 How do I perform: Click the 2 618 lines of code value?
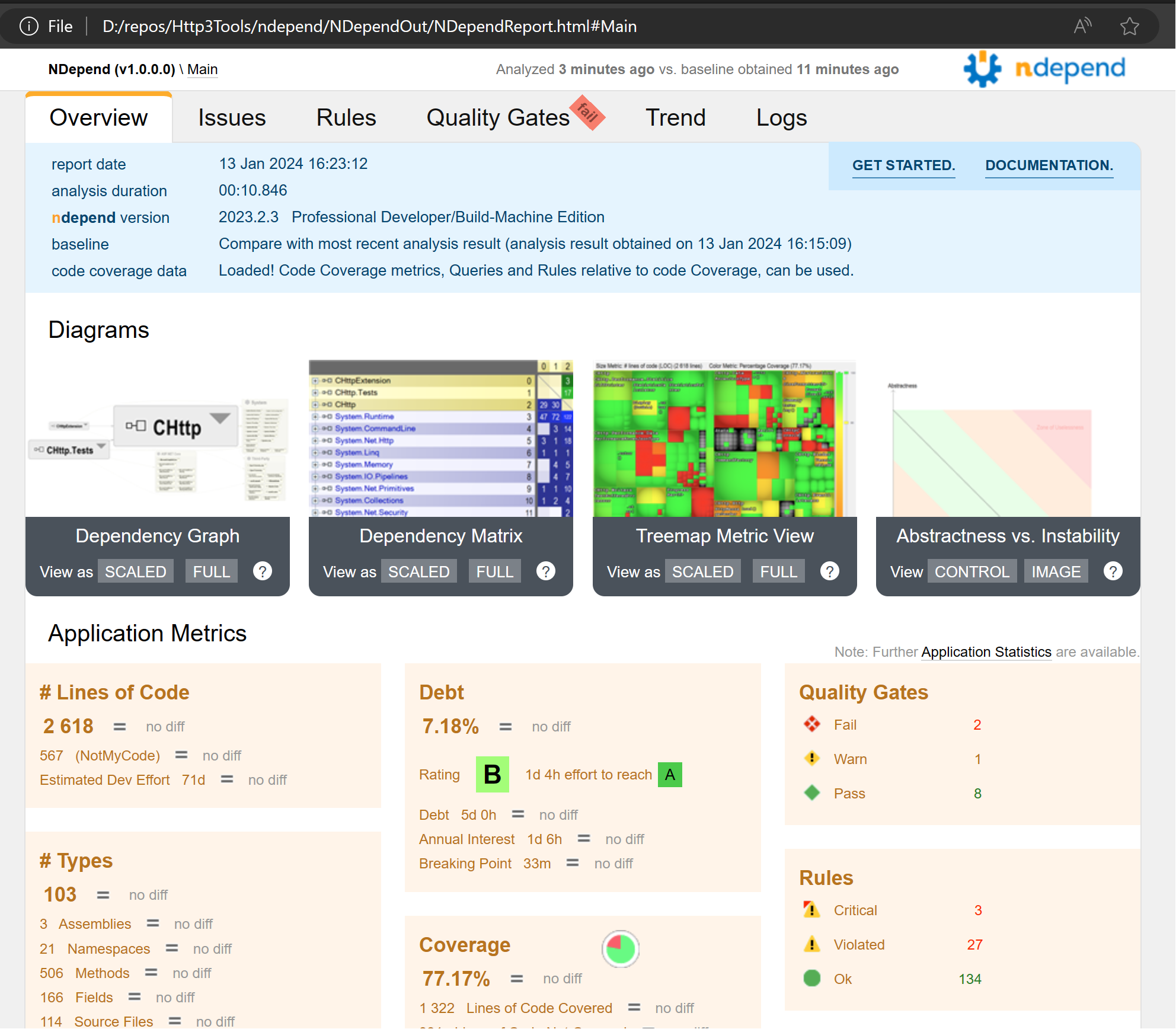point(68,726)
